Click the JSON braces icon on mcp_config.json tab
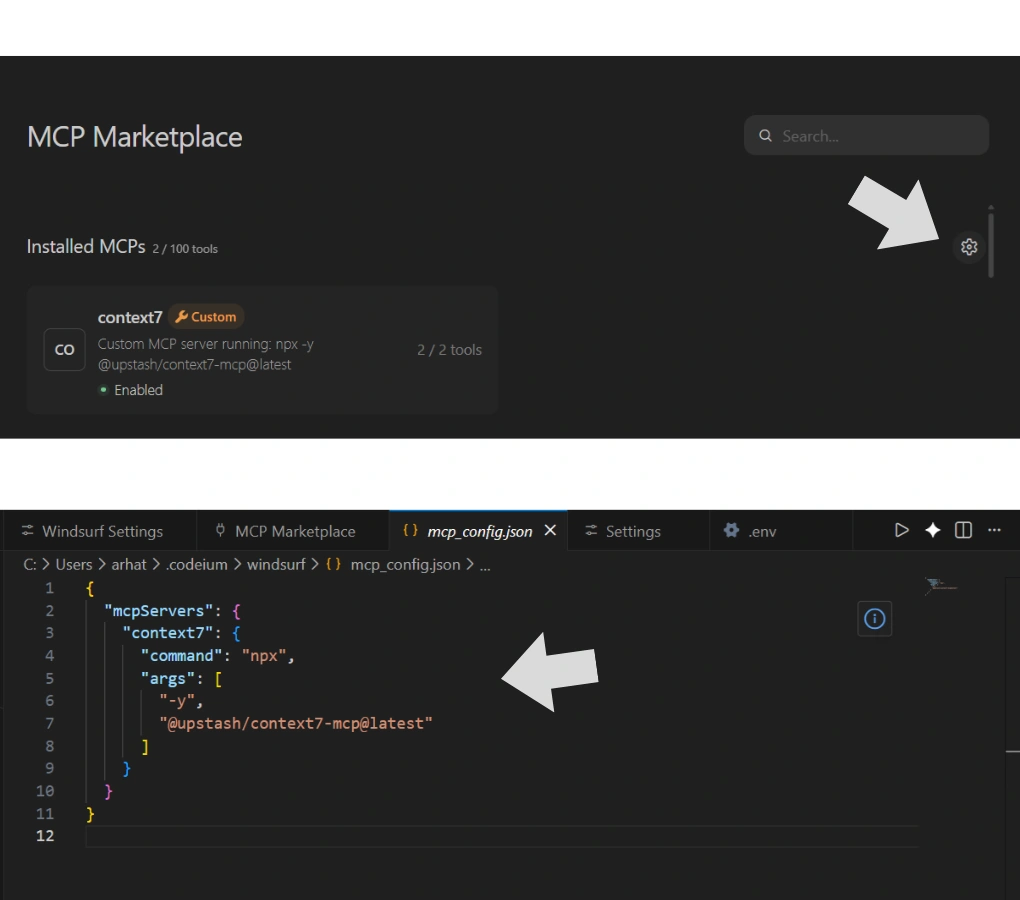This screenshot has width=1020, height=900. (x=410, y=530)
